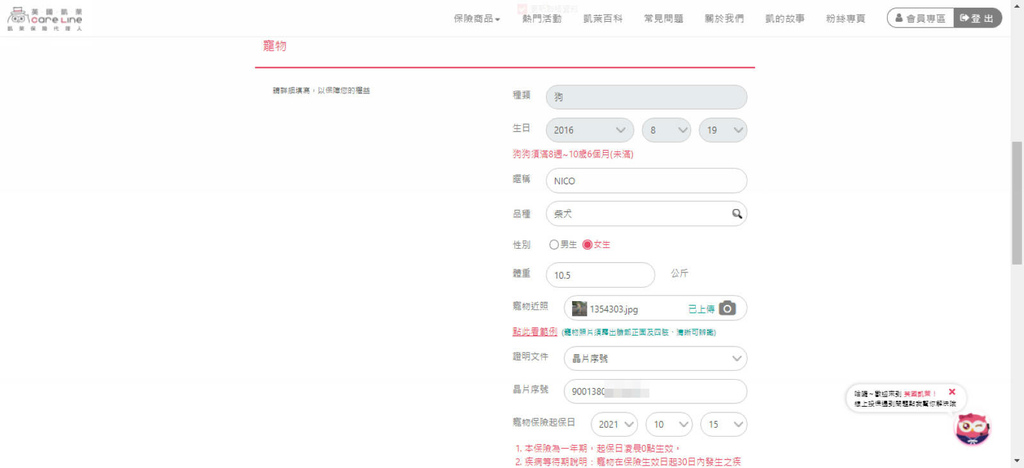Click the 寵物 section heading
1024x468 pixels.
tap(274, 46)
